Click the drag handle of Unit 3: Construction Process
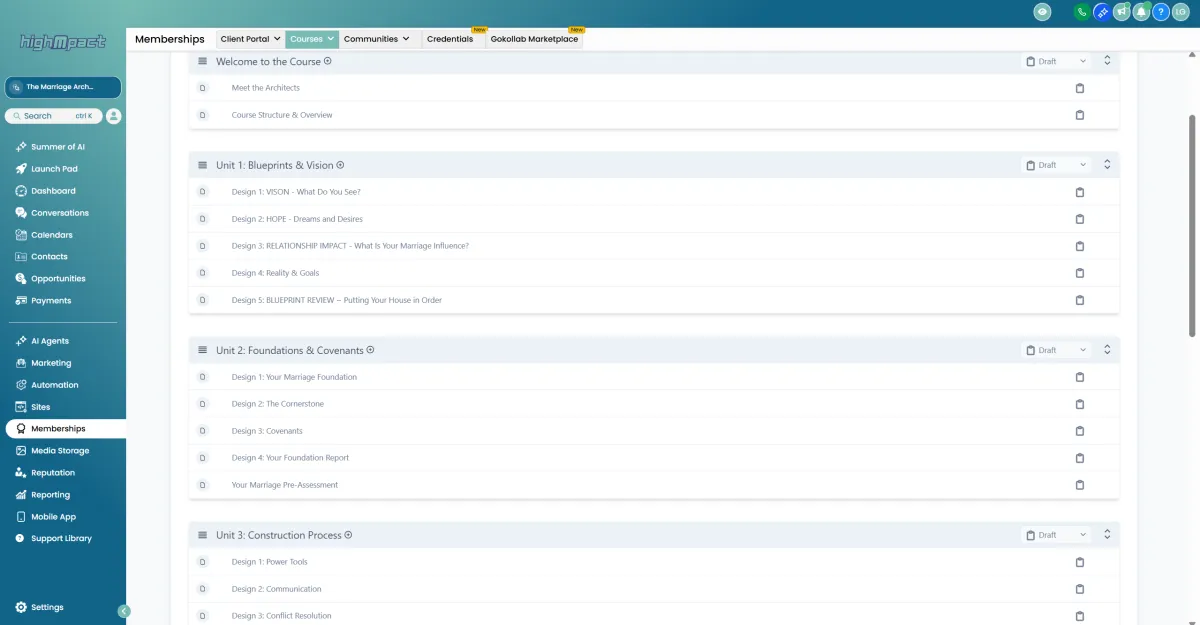 click(202, 535)
